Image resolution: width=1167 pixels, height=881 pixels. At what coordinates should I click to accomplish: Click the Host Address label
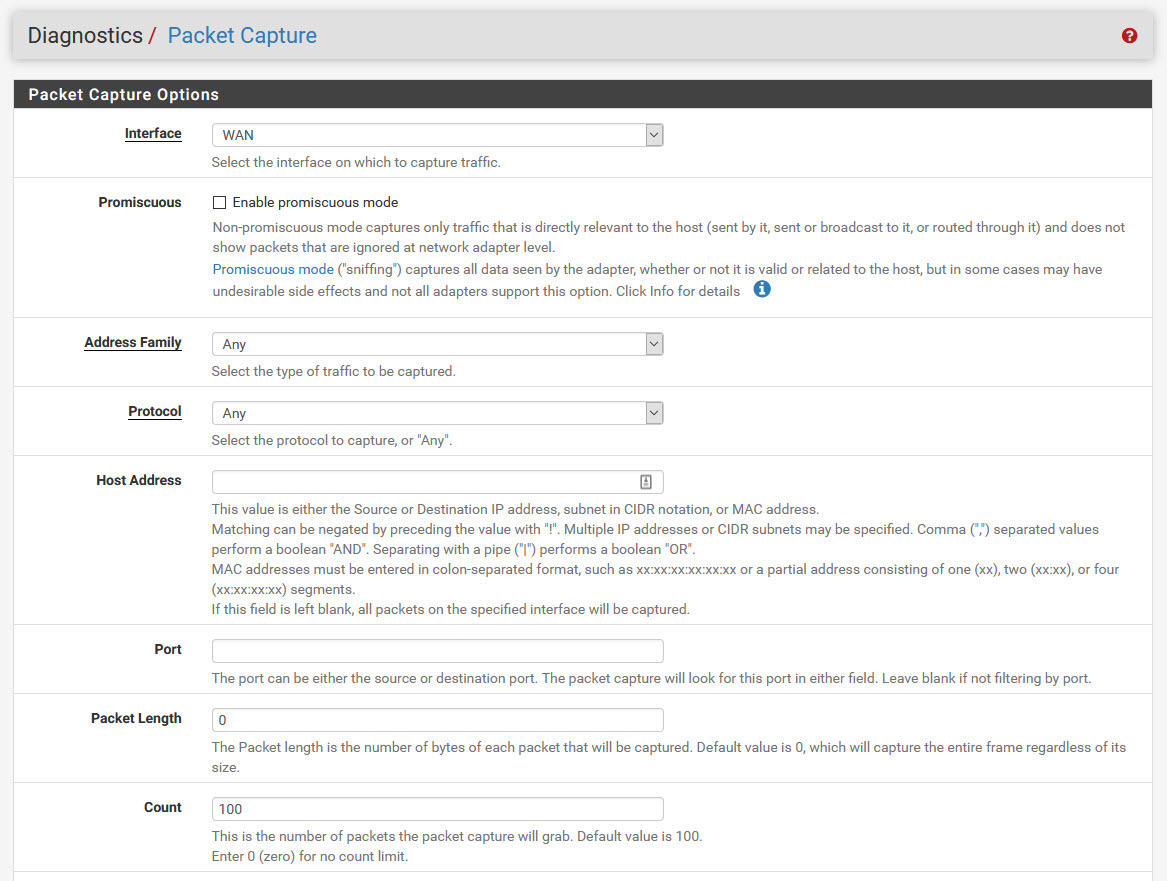[x=138, y=481]
